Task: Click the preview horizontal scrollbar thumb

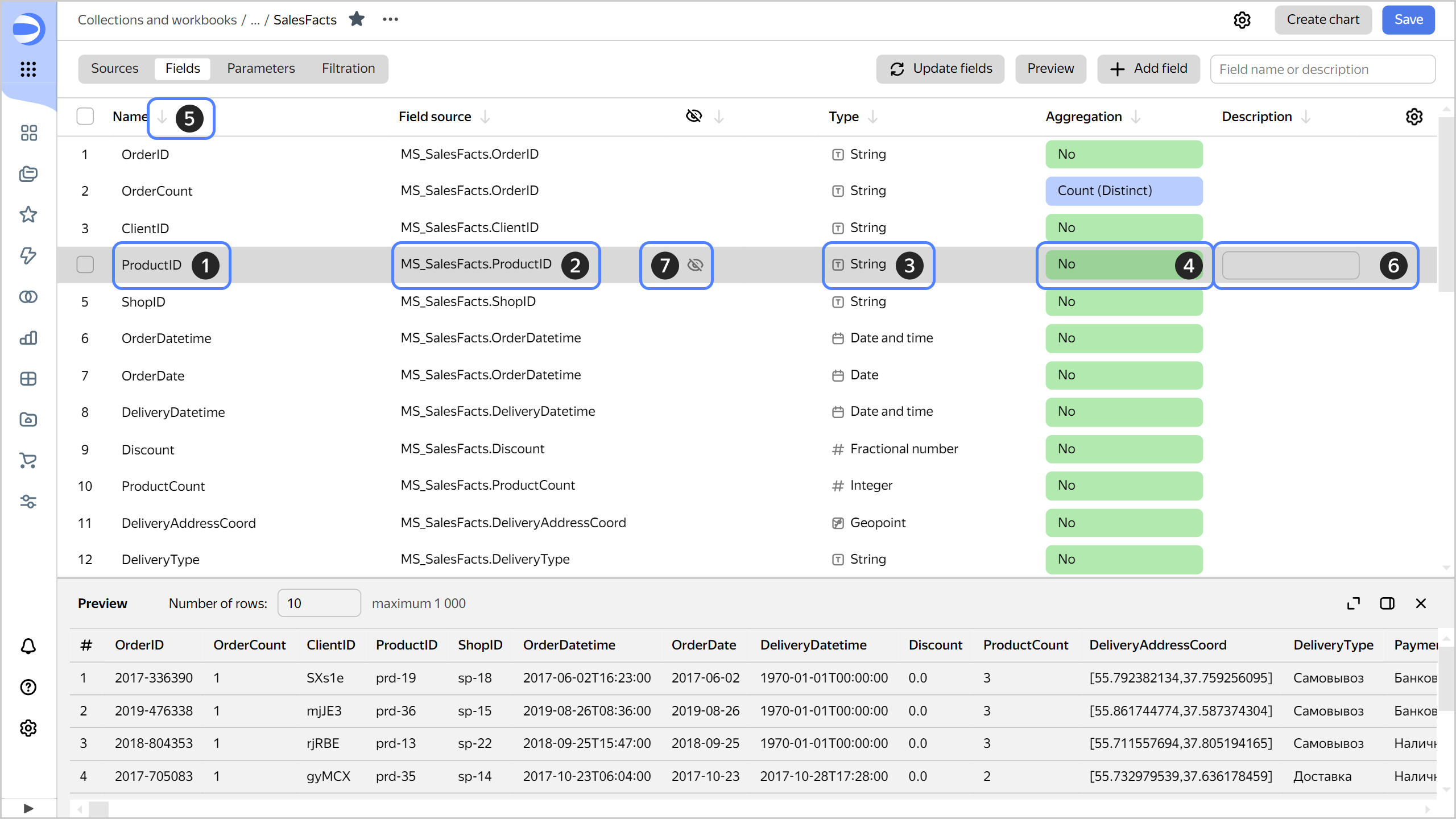Action: coord(98,808)
